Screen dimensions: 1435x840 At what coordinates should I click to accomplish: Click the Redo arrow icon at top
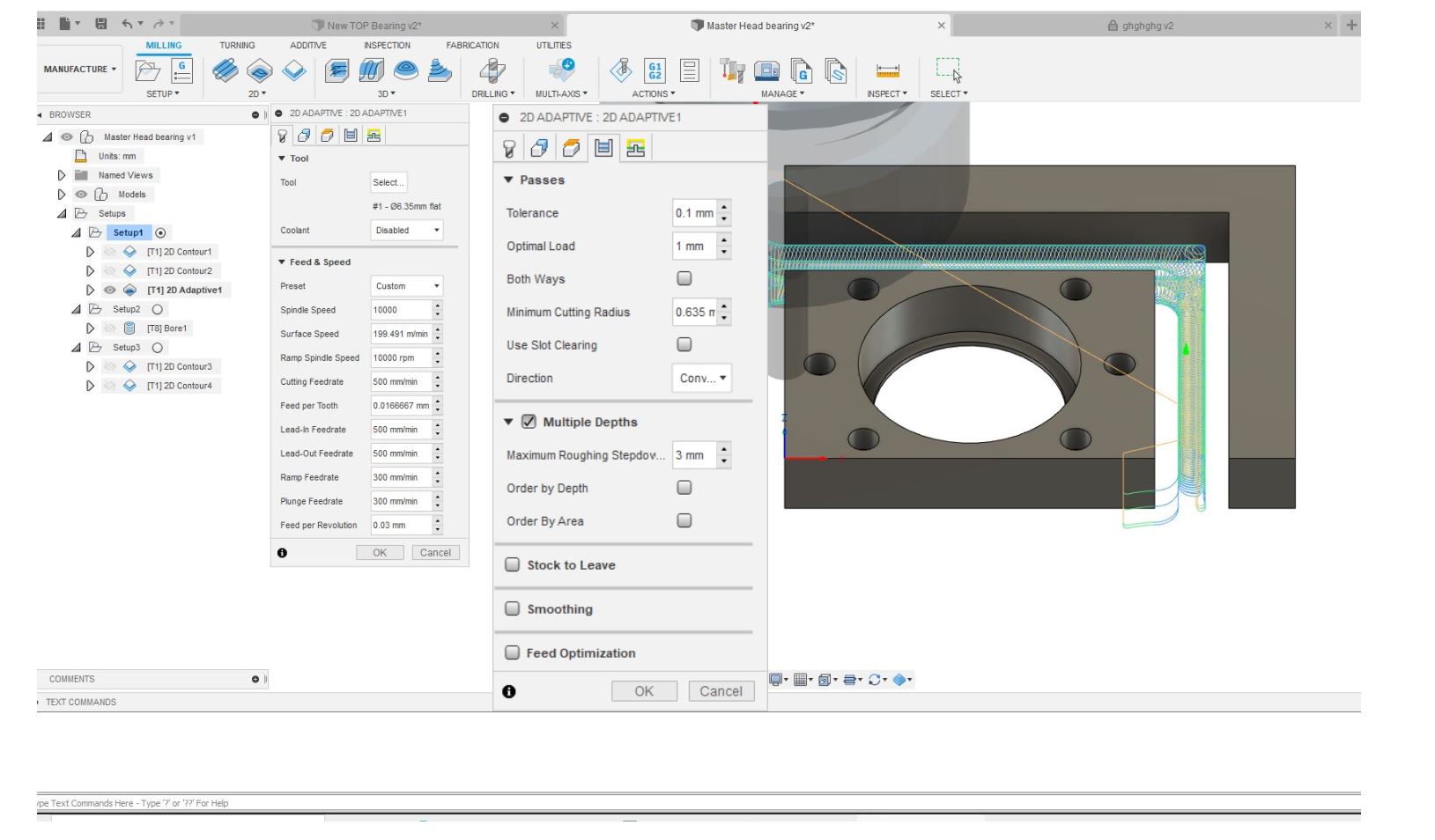coord(159,25)
